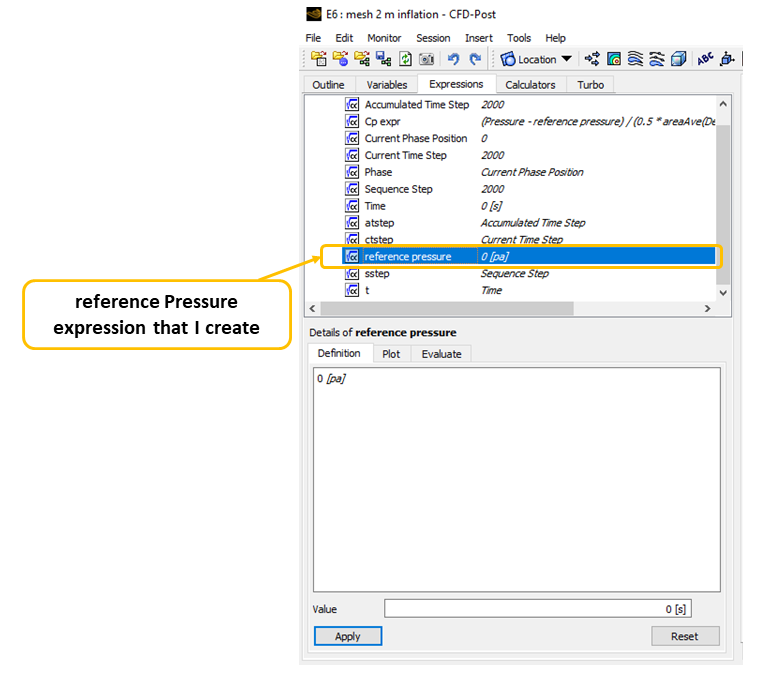Click the Coordinate Frame axis icon
The height and width of the screenshot is (688, 763).
tap(727, 59)
